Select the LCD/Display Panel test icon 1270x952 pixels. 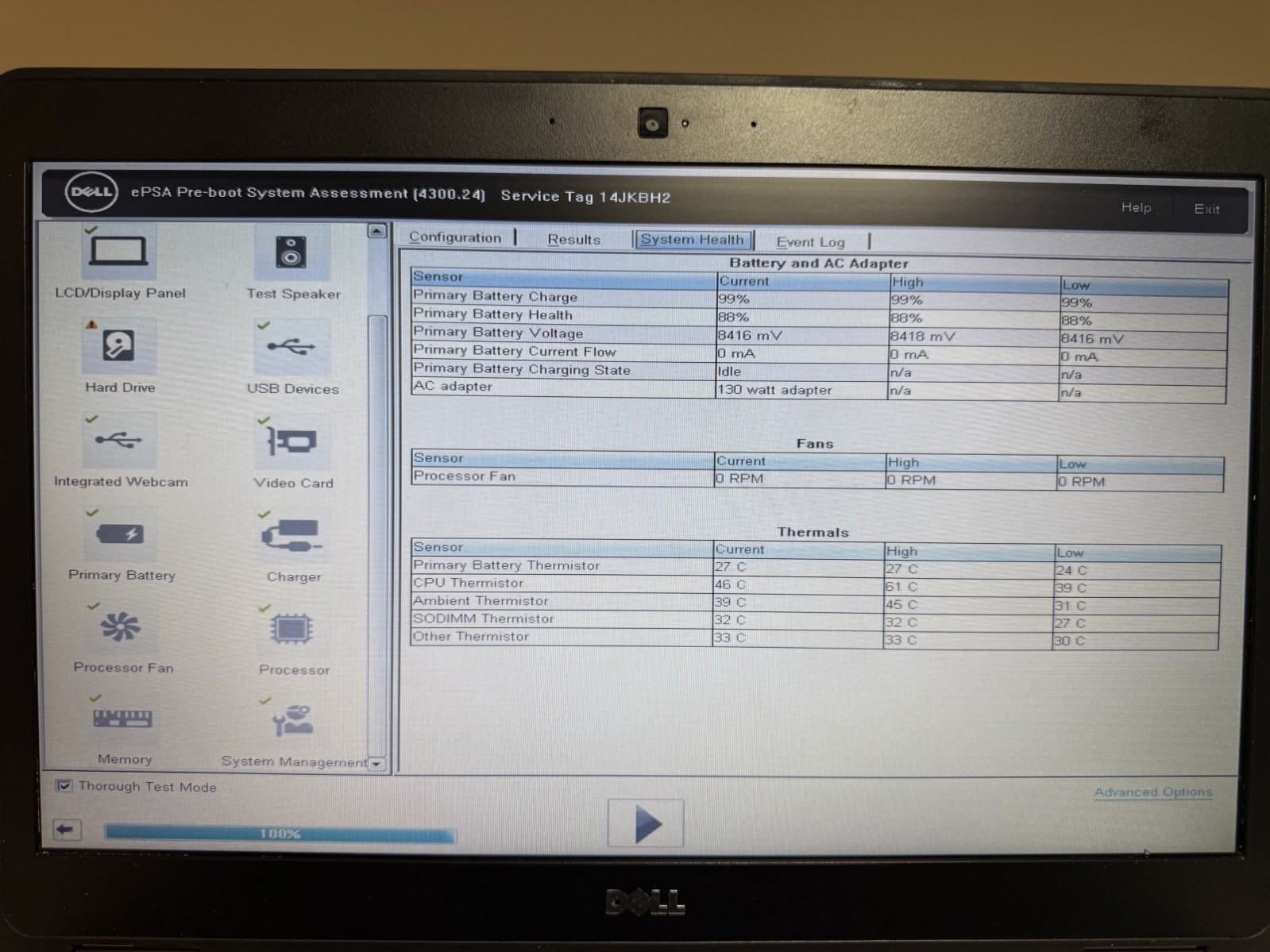click(x=118, y=252)
